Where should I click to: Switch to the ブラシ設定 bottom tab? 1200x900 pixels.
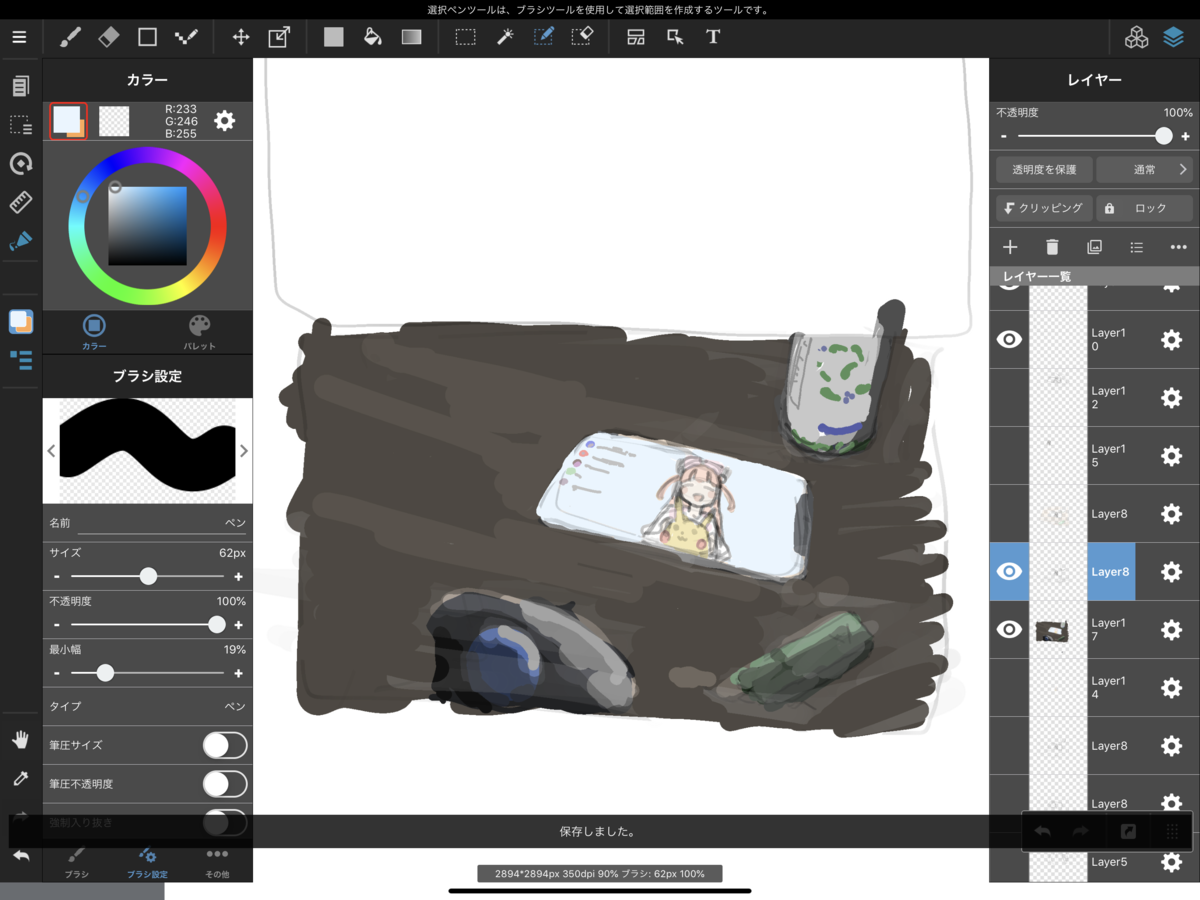tap(147, 862)
